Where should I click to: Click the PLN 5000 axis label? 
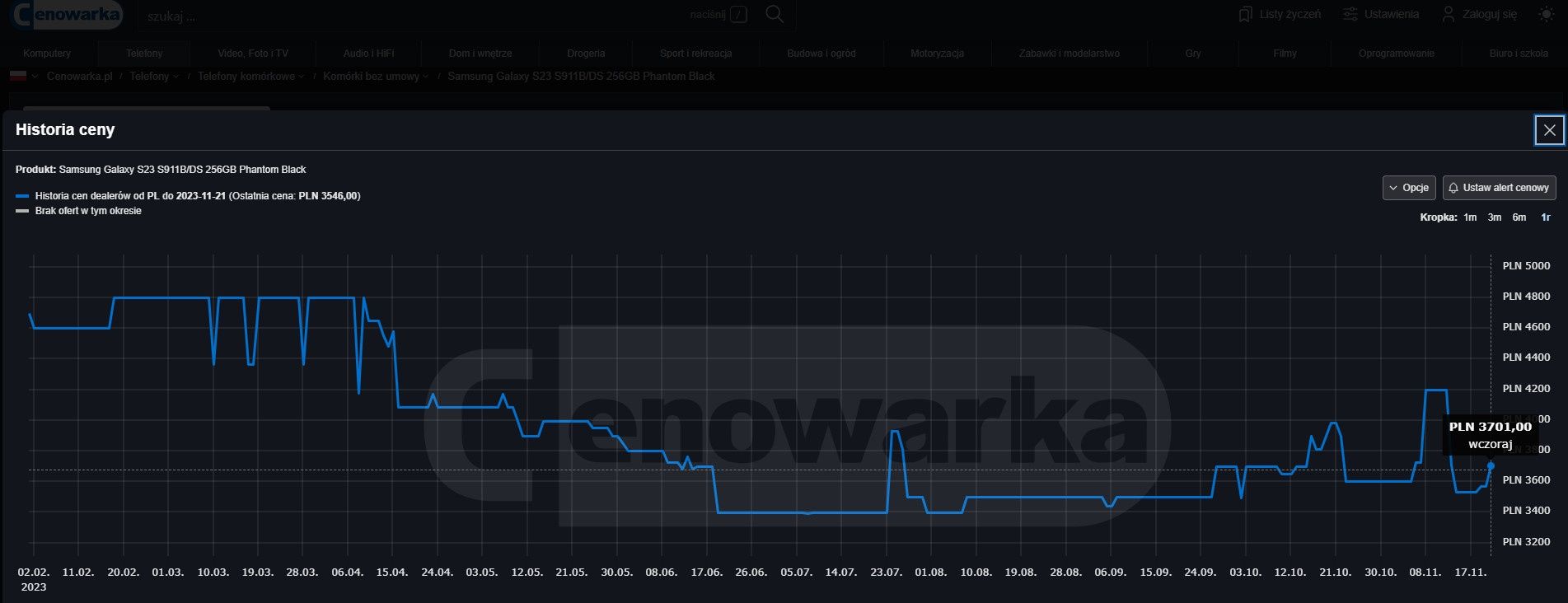coord(1526,266)
